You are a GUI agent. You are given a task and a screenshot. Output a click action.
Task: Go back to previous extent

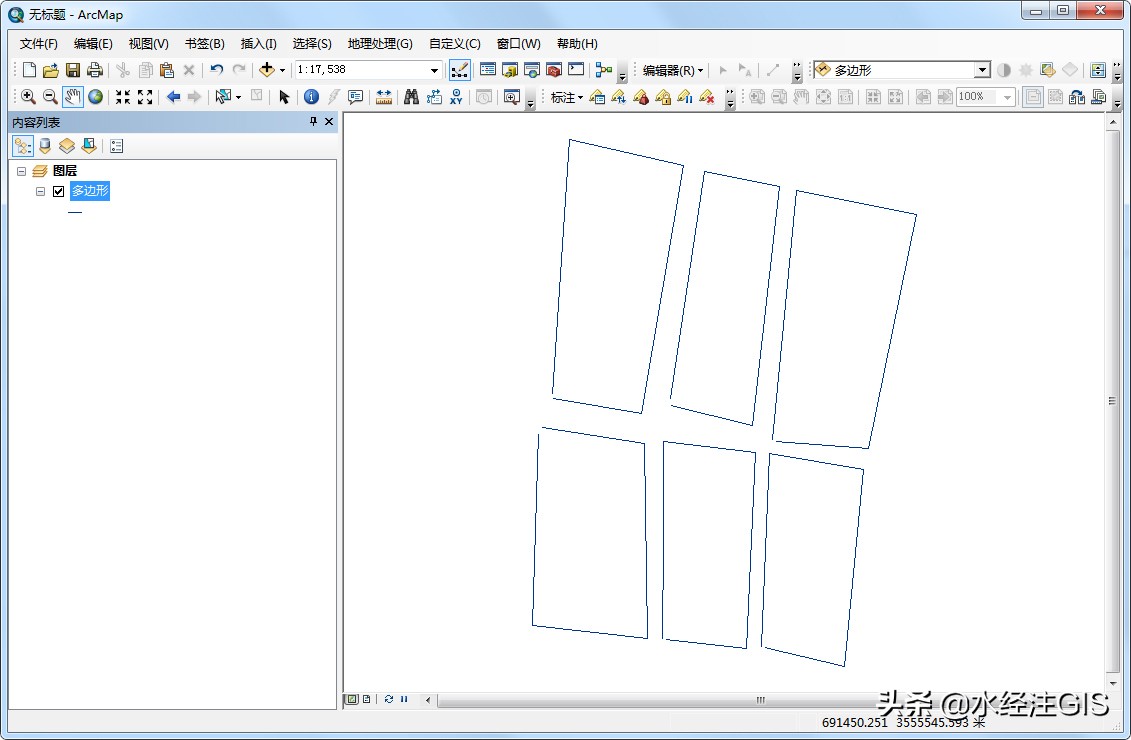click(x=173, y=97)
